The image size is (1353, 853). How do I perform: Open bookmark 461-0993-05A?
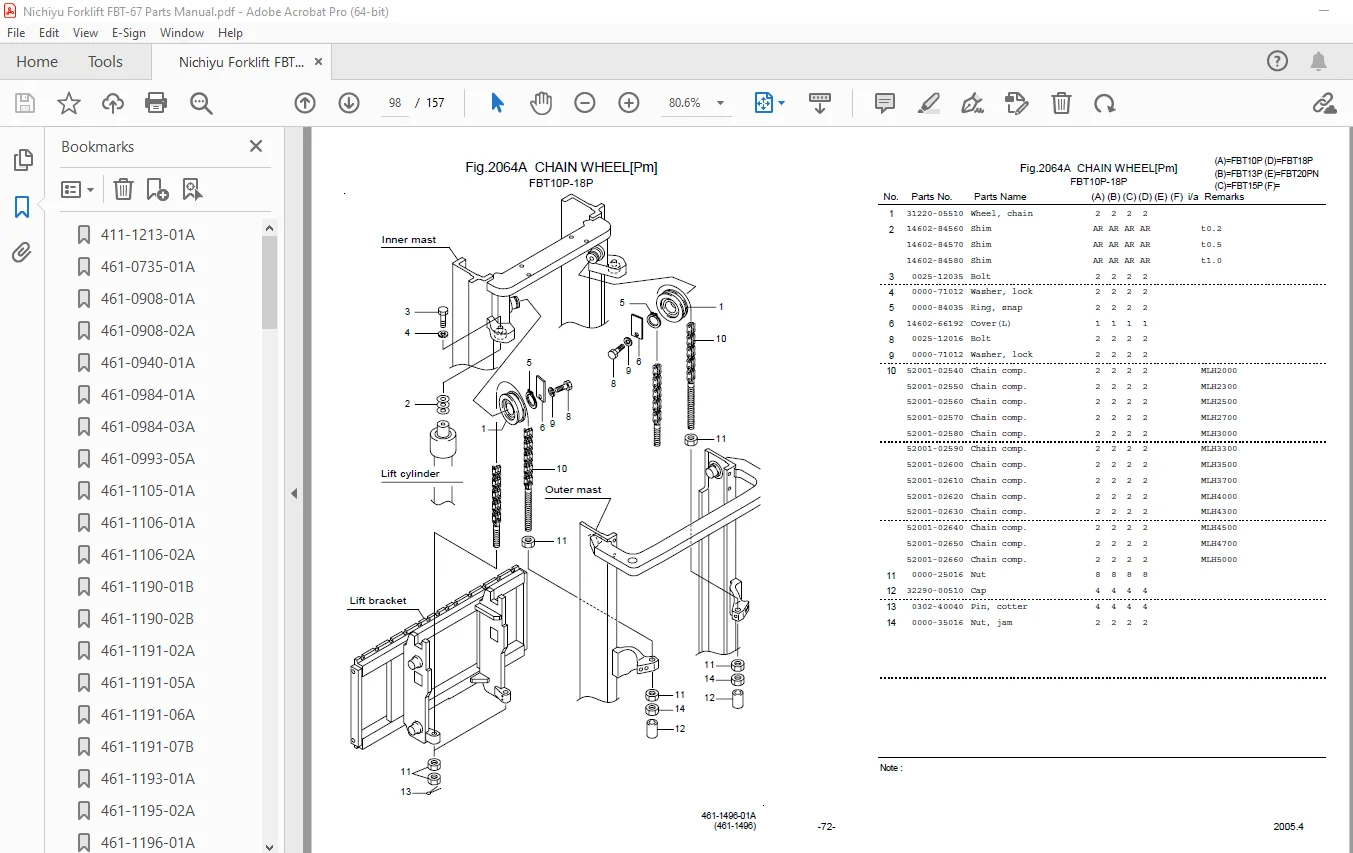pos(148,459)
